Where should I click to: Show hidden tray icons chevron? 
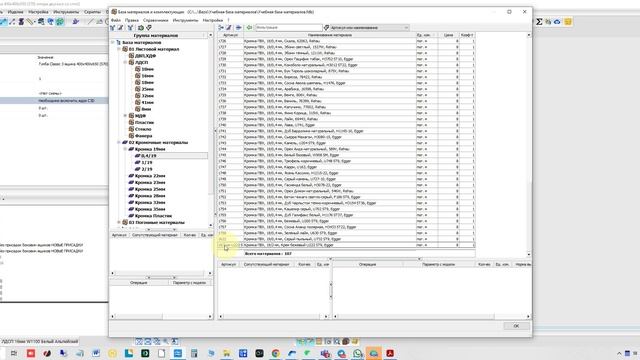click(x=619, y=353)
